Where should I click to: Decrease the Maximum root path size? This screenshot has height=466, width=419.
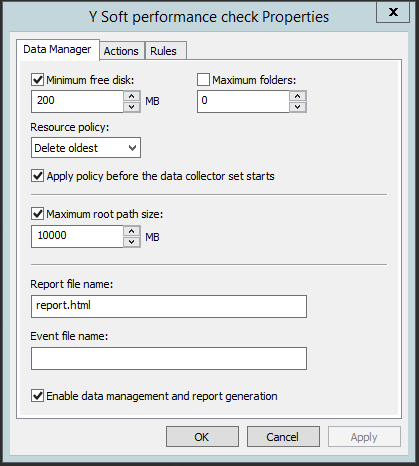click(132, 242)
